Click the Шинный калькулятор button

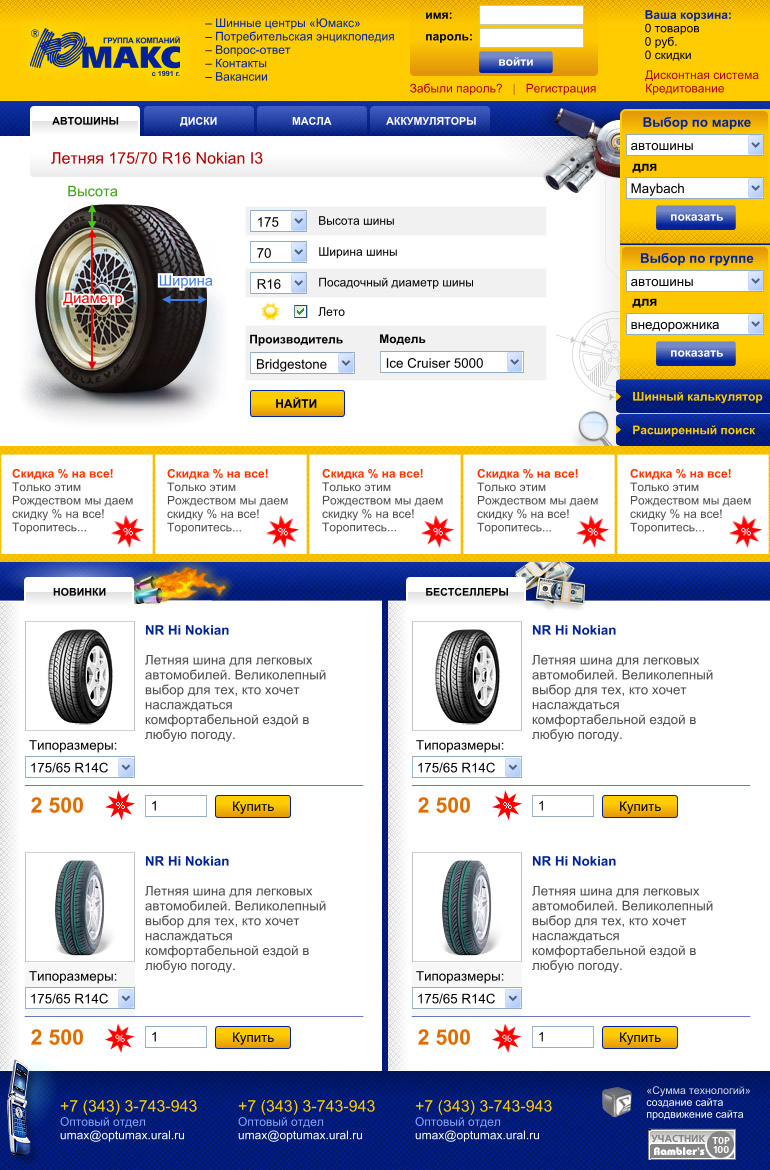pos(693,396)
